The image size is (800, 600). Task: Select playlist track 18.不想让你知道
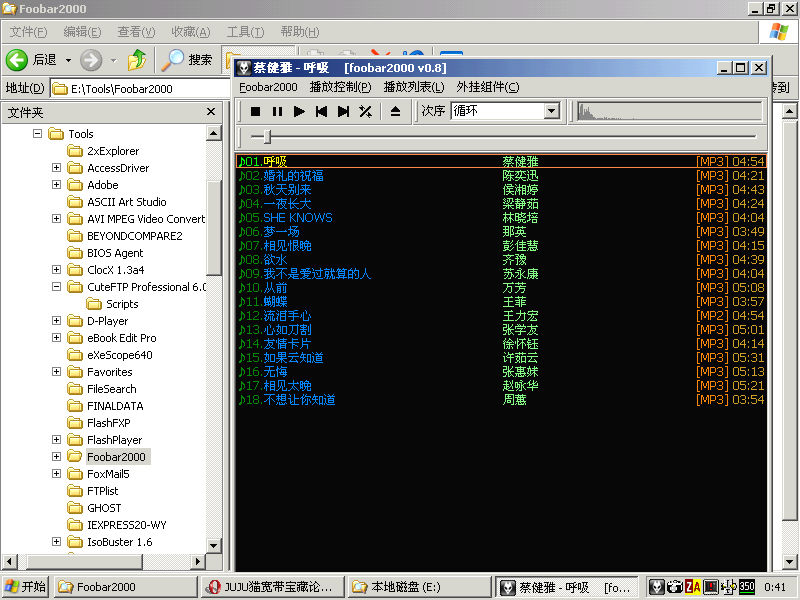coord(502,399)
